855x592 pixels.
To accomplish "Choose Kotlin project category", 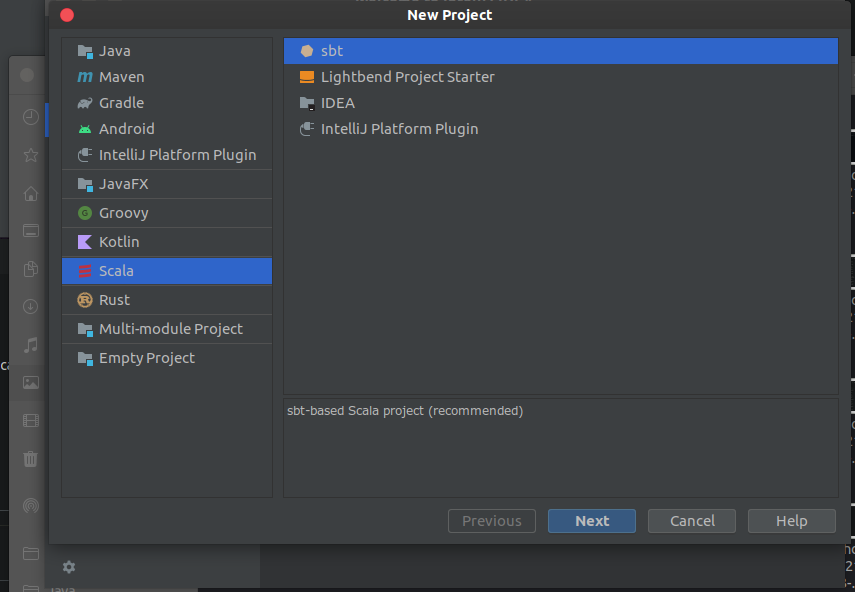I will tap(118, 242).
